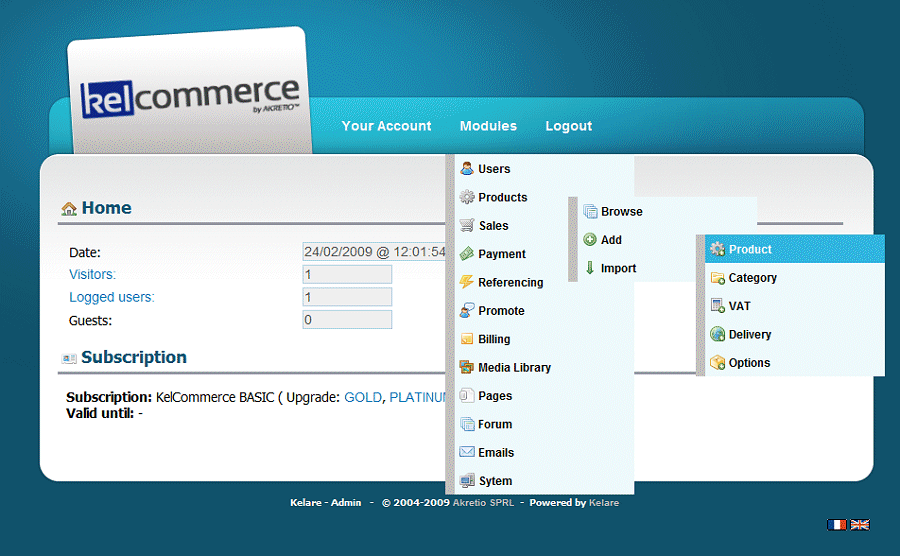Click the Logged users count field
This screenshot has height=556, width=900.
(x=347, y=297)
